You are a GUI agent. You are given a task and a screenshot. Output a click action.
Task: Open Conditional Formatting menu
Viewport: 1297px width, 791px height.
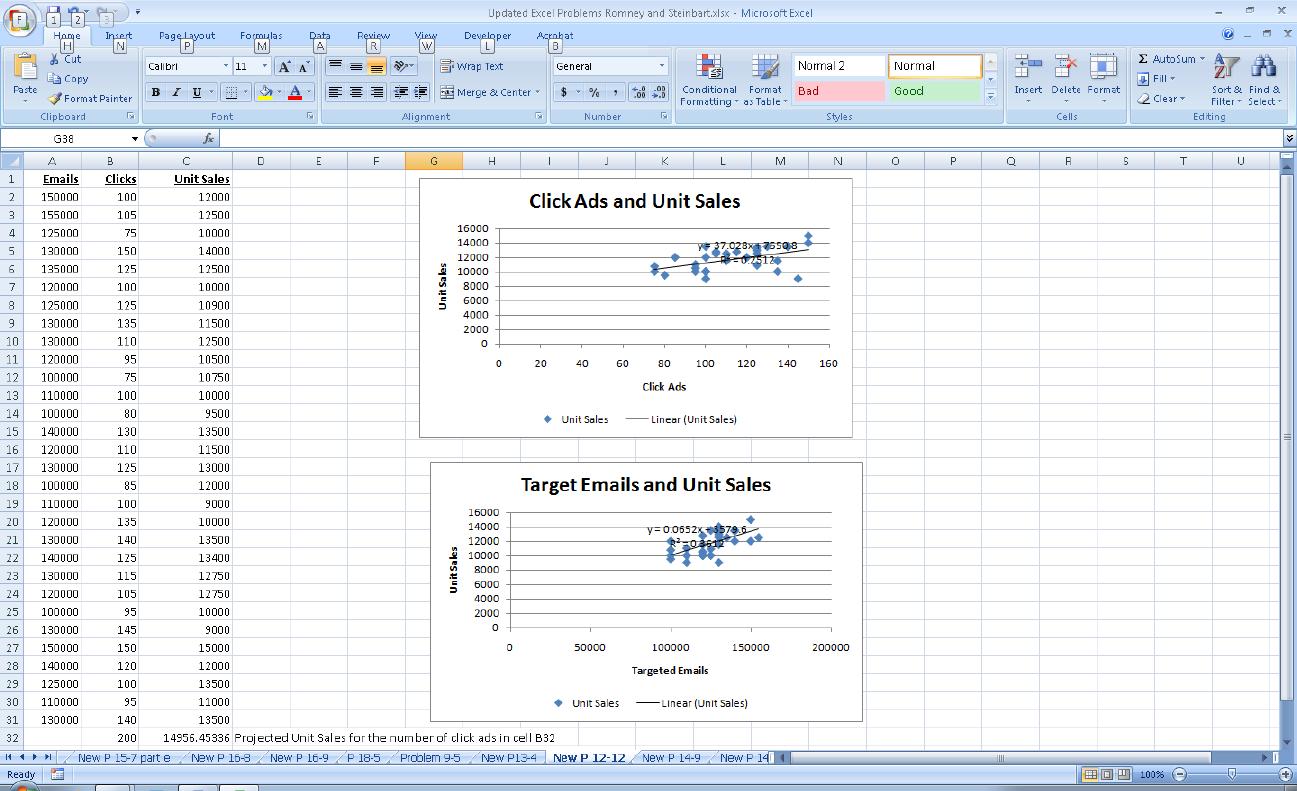click(x=709, y=80)
